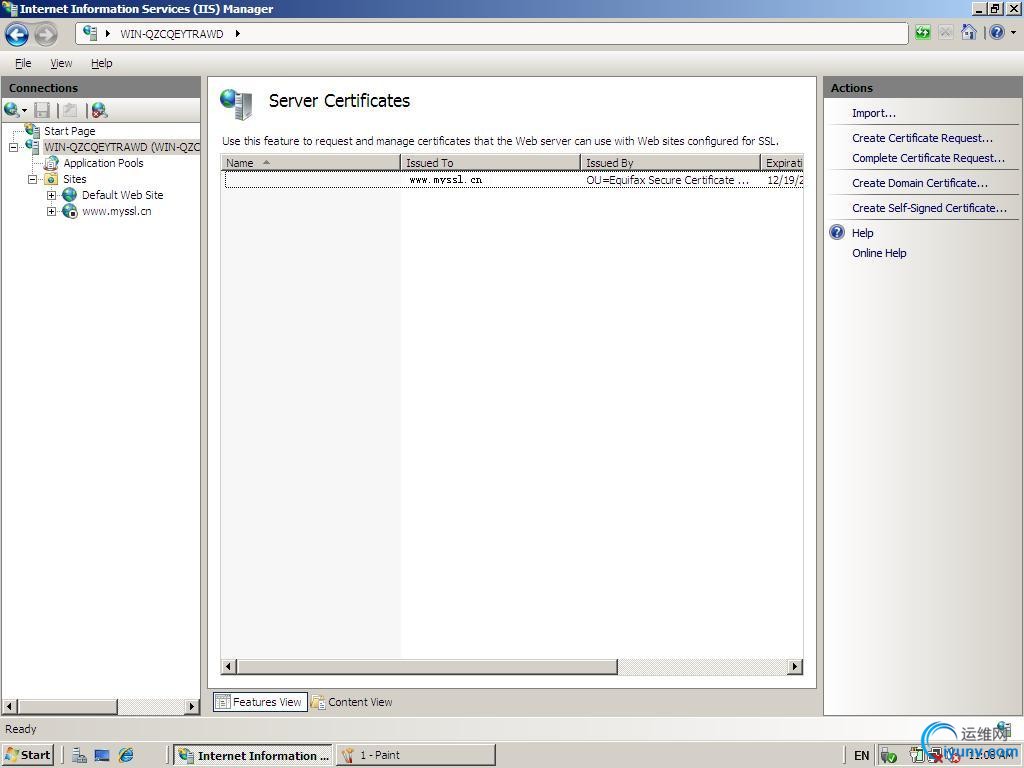Click Complete Certificate Request... link
The height and width of the screenshot is (768, 1024).
click(x=928, y=158)
